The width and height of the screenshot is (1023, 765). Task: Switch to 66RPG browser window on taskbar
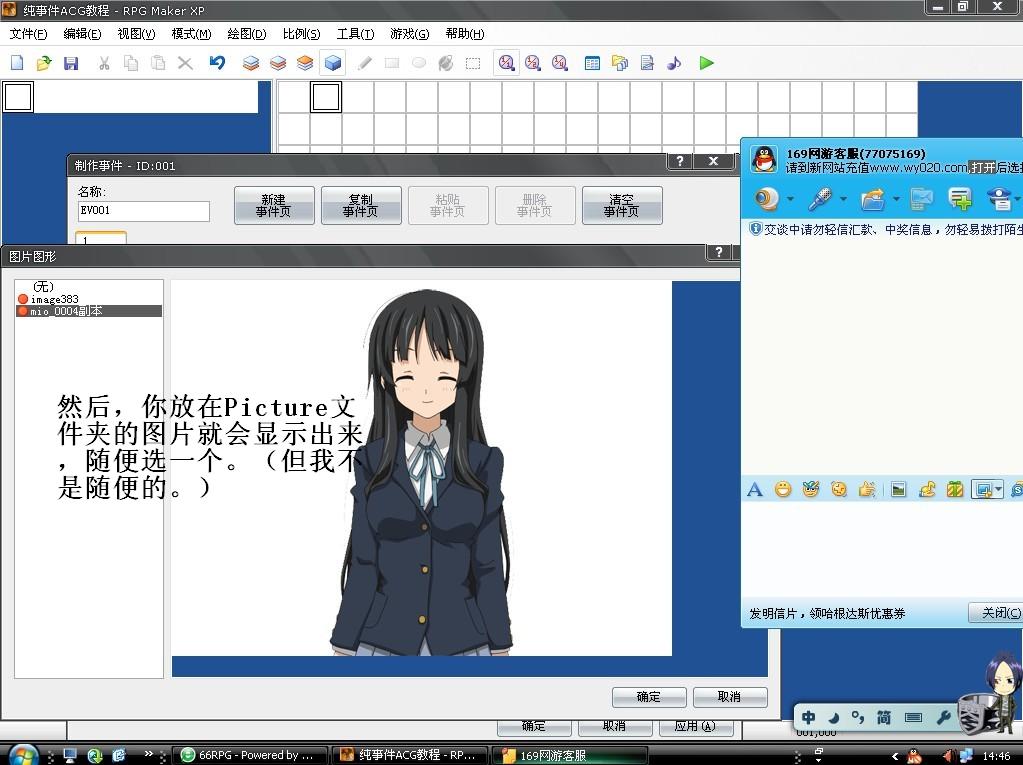[x=249, y=755]
